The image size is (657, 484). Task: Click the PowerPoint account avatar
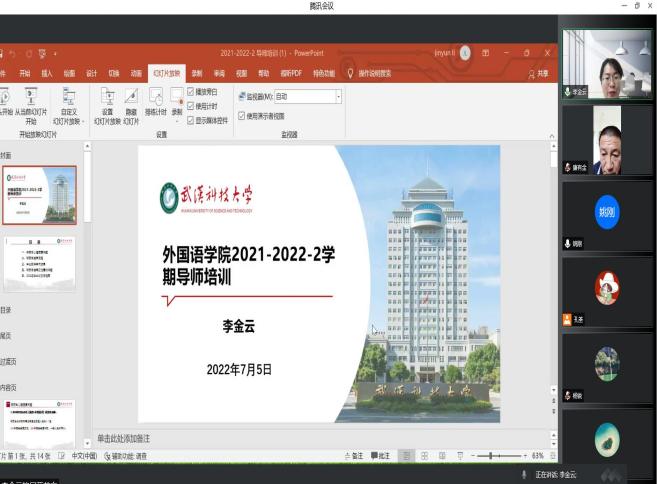pyautogui.click(x=465, y=53)
